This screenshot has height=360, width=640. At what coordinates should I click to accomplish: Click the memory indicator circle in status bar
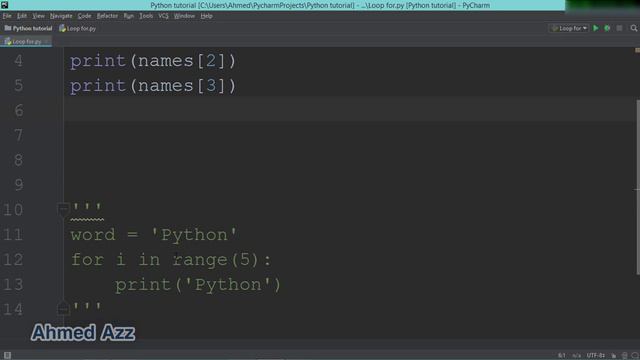635,356
